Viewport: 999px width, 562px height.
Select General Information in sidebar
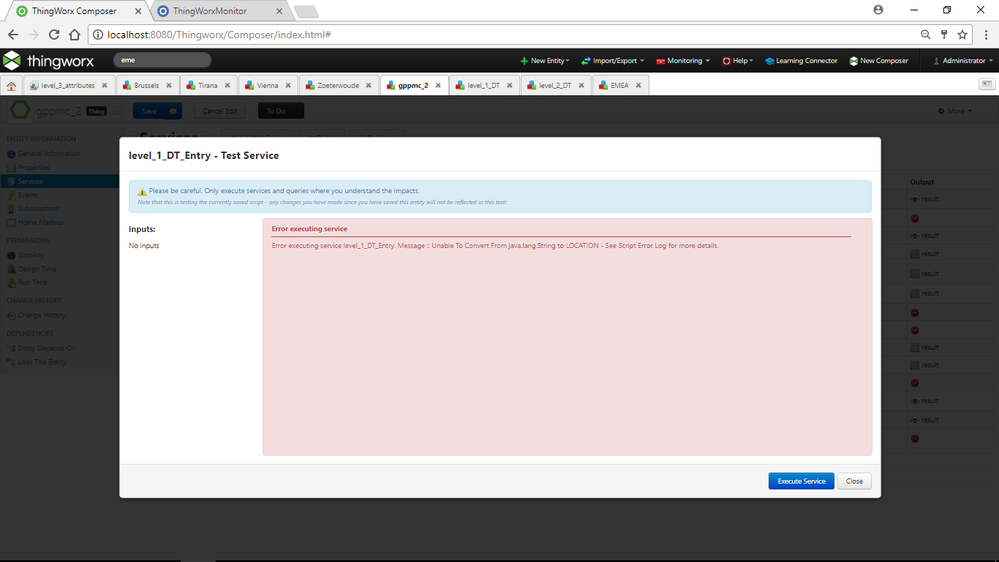49,154
